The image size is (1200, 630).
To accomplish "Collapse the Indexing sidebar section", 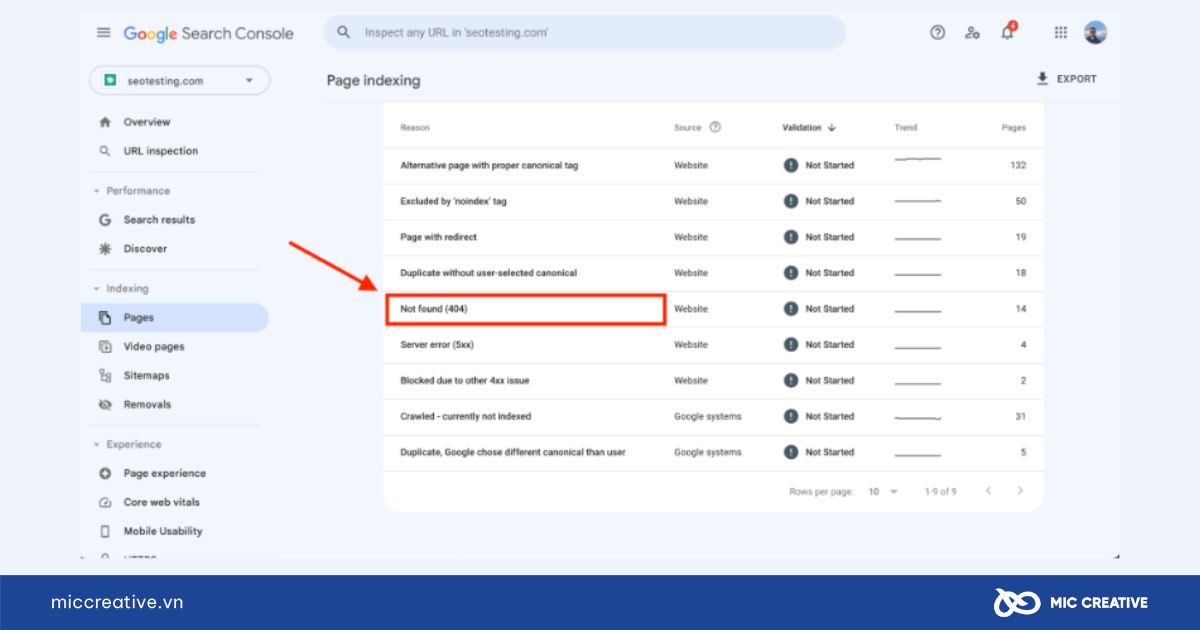I will click(x=120, y=289).
